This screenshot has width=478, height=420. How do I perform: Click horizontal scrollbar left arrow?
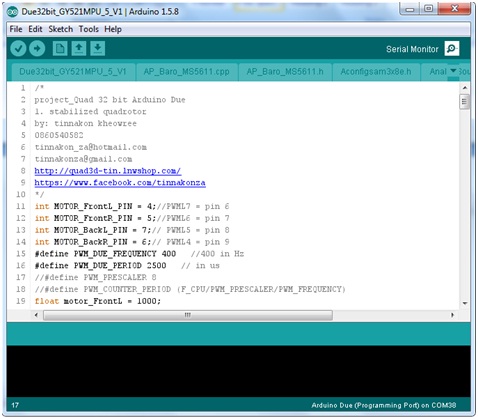point(36,315)
